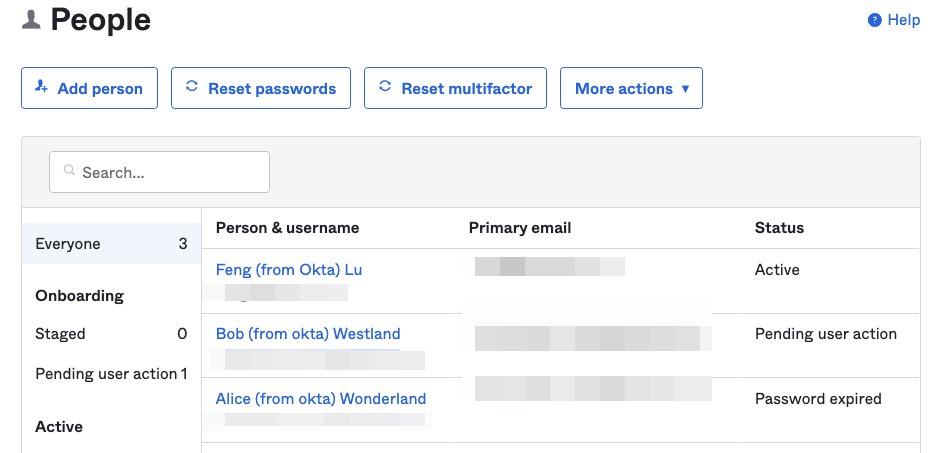Click the Status column header
Image resolution: width=937 pixels, height=453 pixels.
779,228
